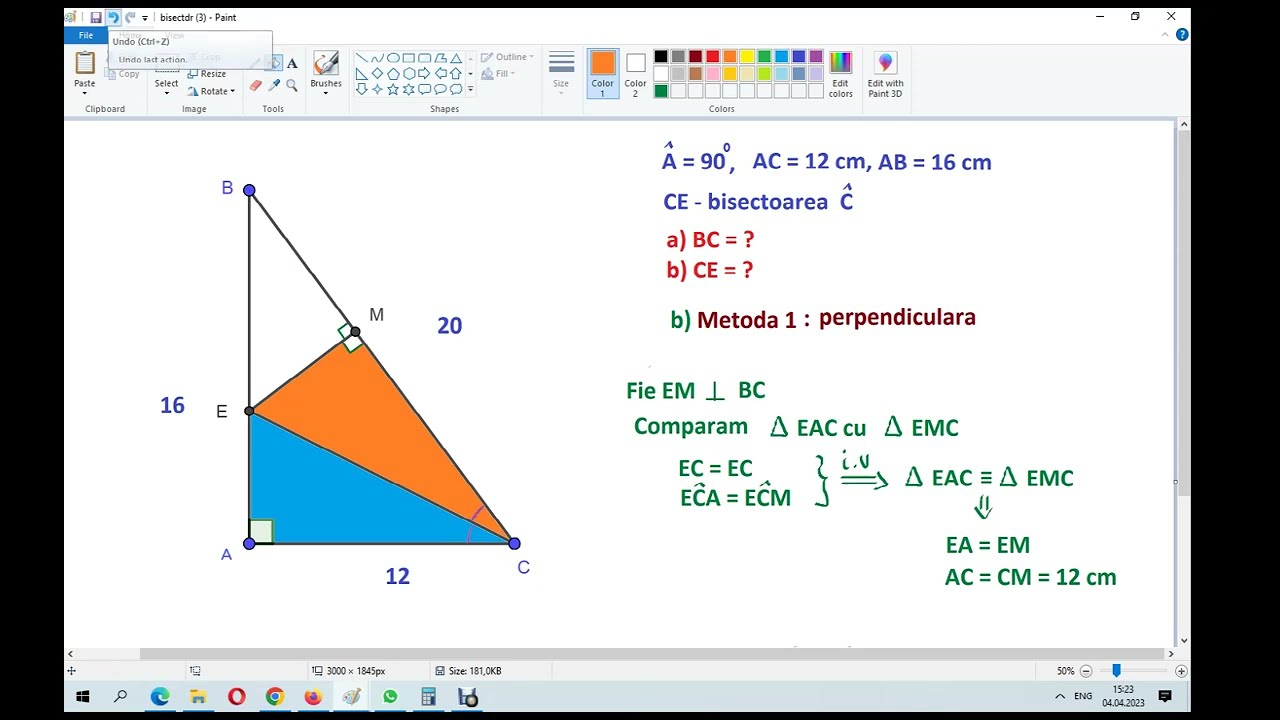
Task: Click the Resize button
Action: 205,74
